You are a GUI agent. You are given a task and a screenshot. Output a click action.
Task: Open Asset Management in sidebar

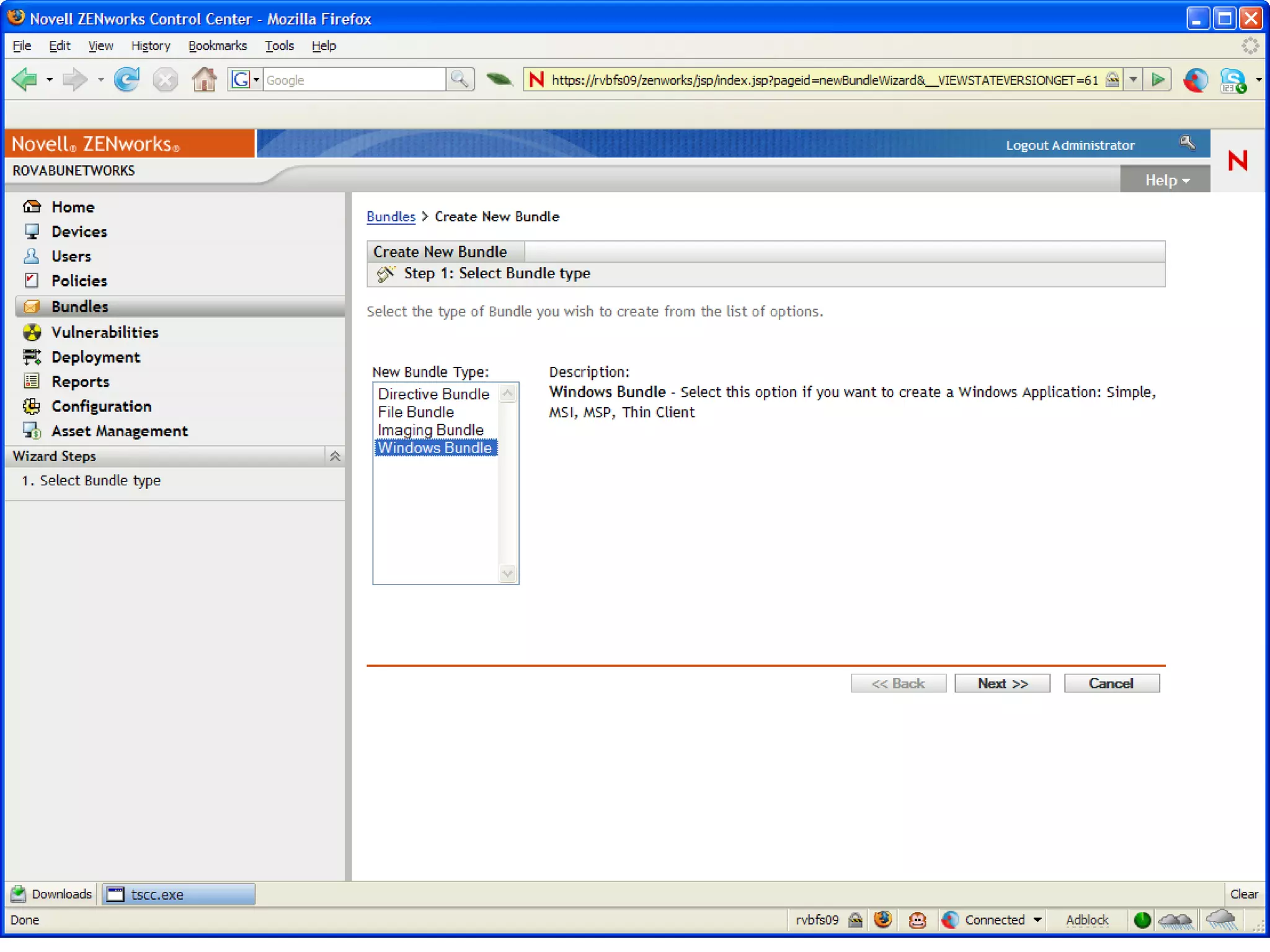[x=119, y=431]
